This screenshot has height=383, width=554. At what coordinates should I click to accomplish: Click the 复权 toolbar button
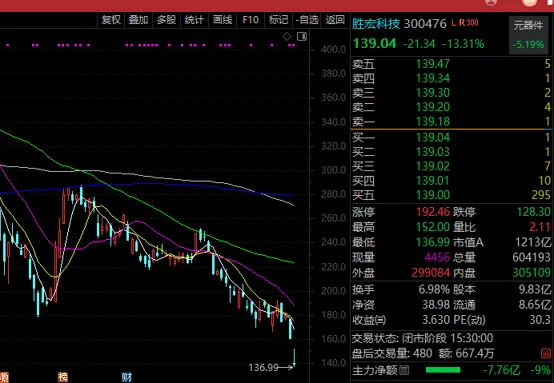[x=111, y=20]
